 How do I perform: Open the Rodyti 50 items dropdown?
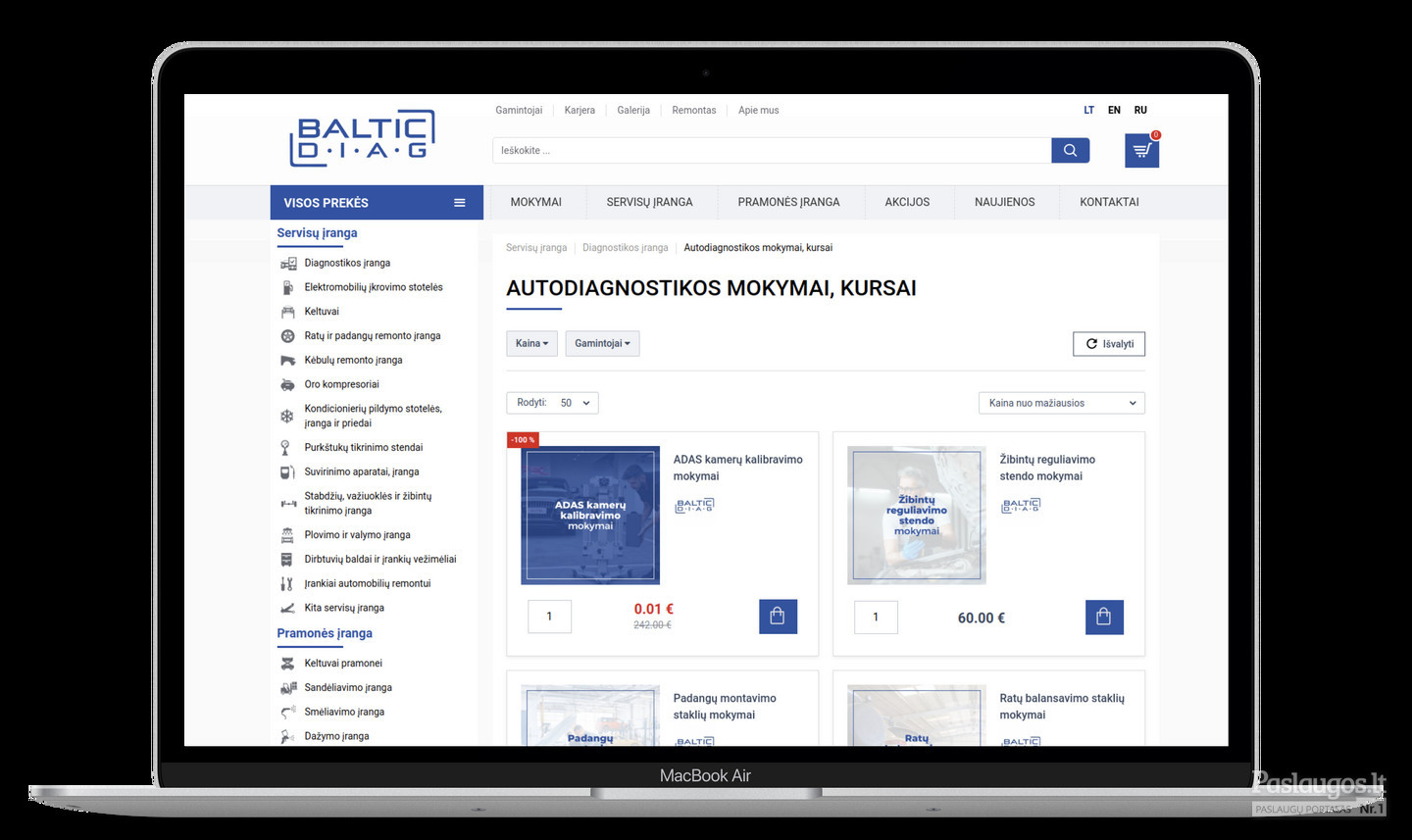click(552, 403)
